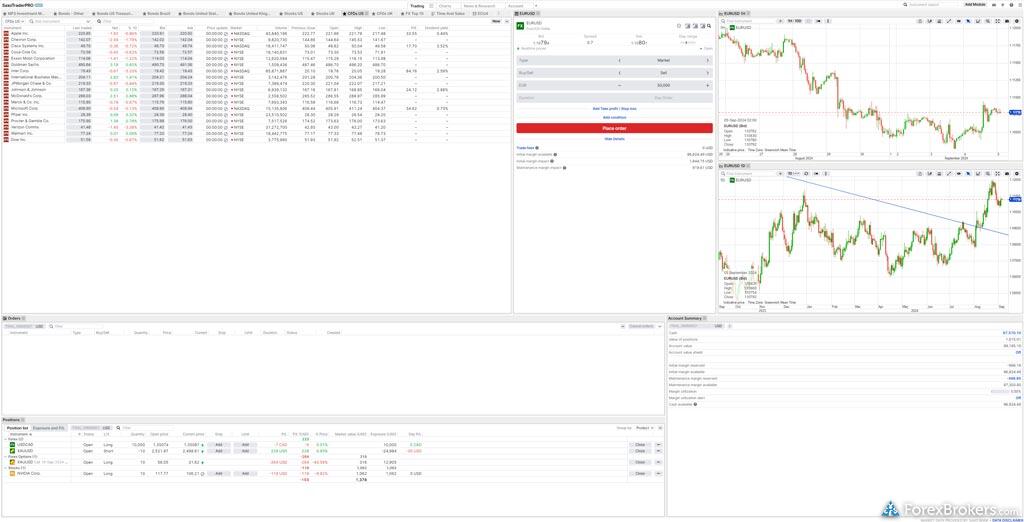Select next order Type with right arrow
The width and height of the screenshot is (1024, 522).
[707, 60]
